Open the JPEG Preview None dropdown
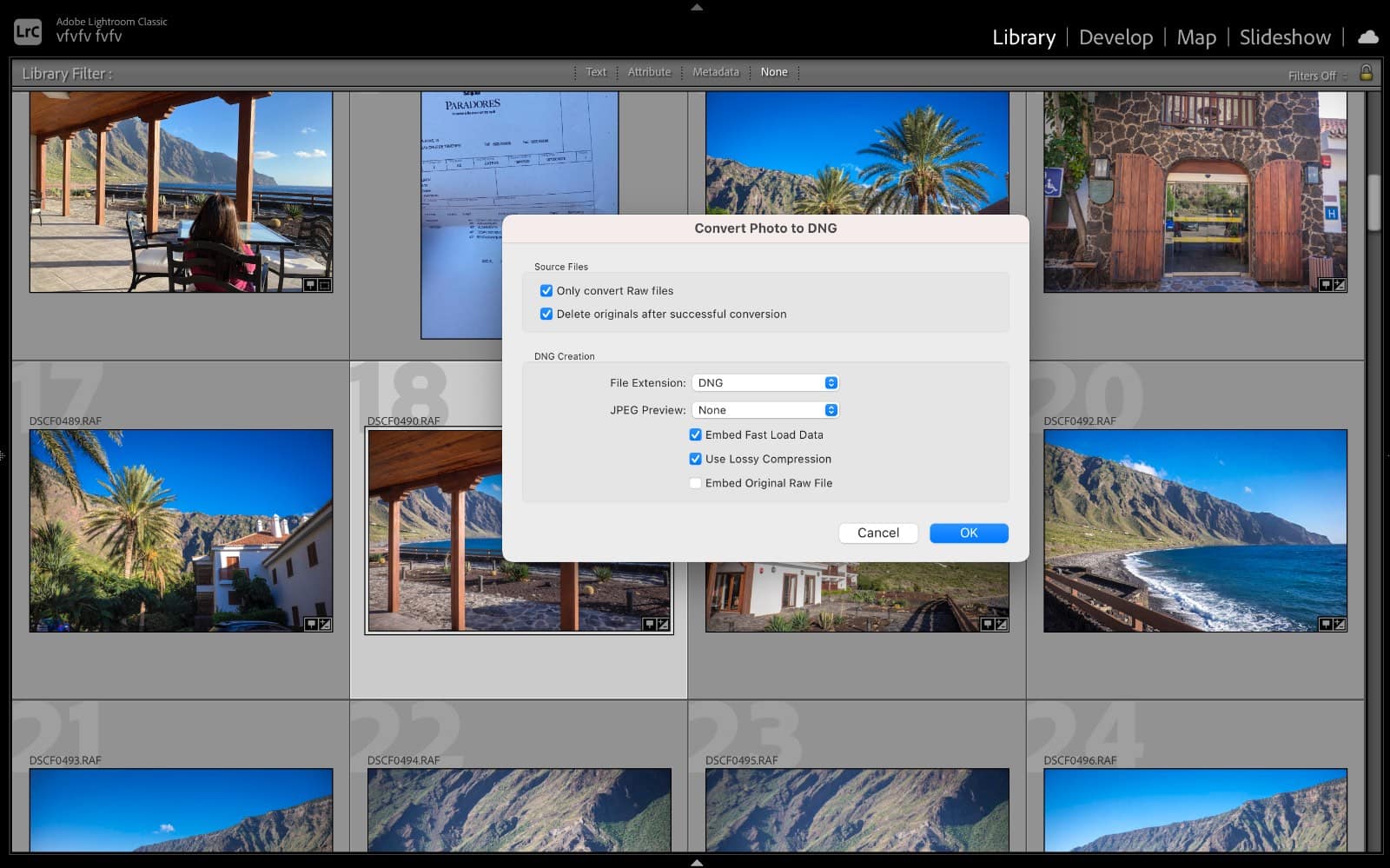 click(765, 410)
